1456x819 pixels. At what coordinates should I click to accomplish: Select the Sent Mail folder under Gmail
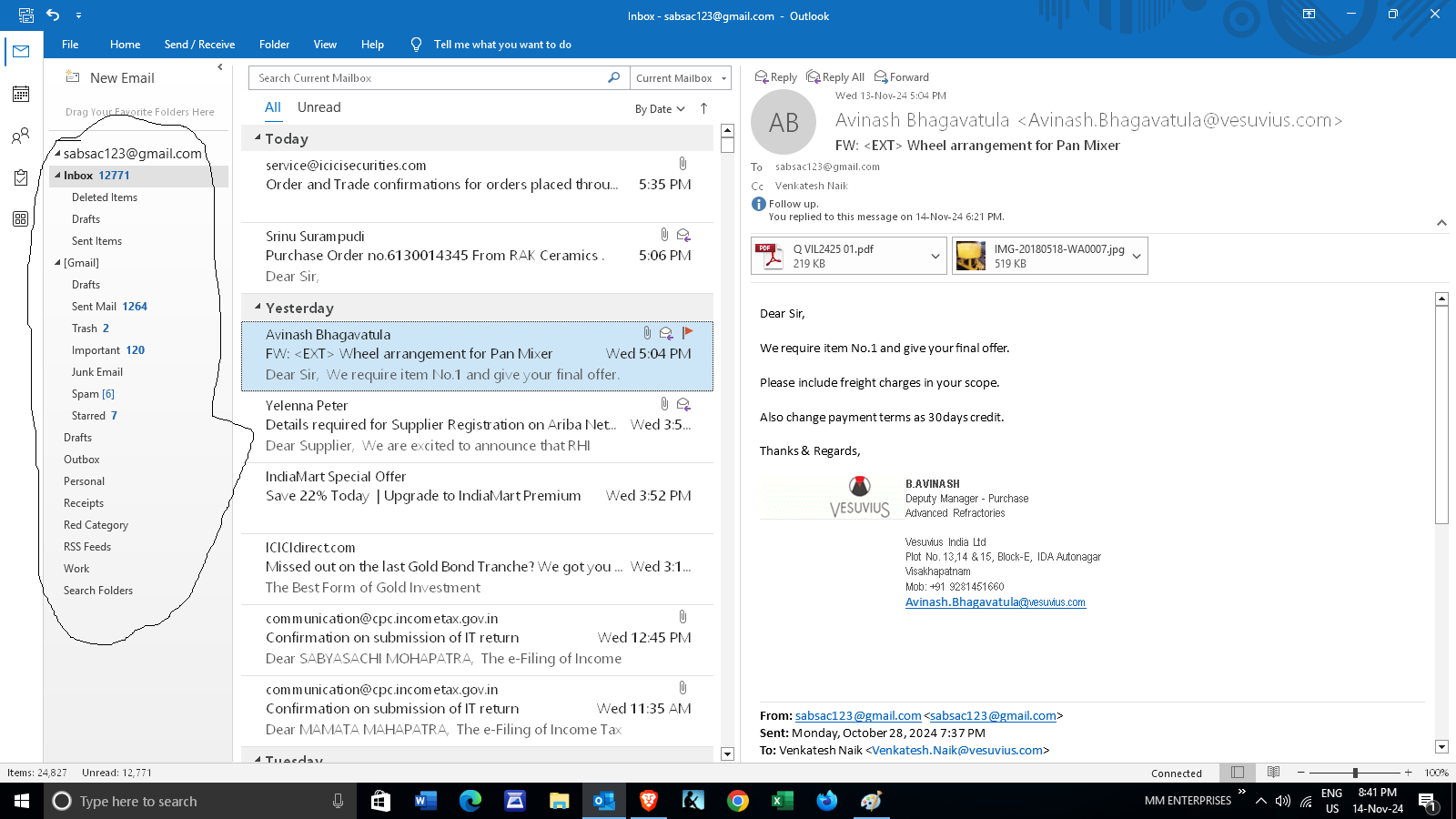pos(94,307)
